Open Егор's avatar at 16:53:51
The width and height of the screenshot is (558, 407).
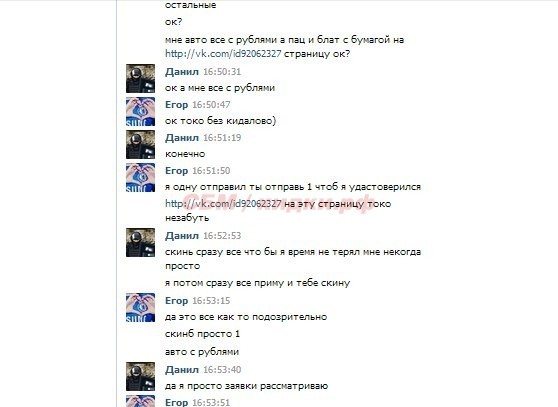tap(141, 401)
